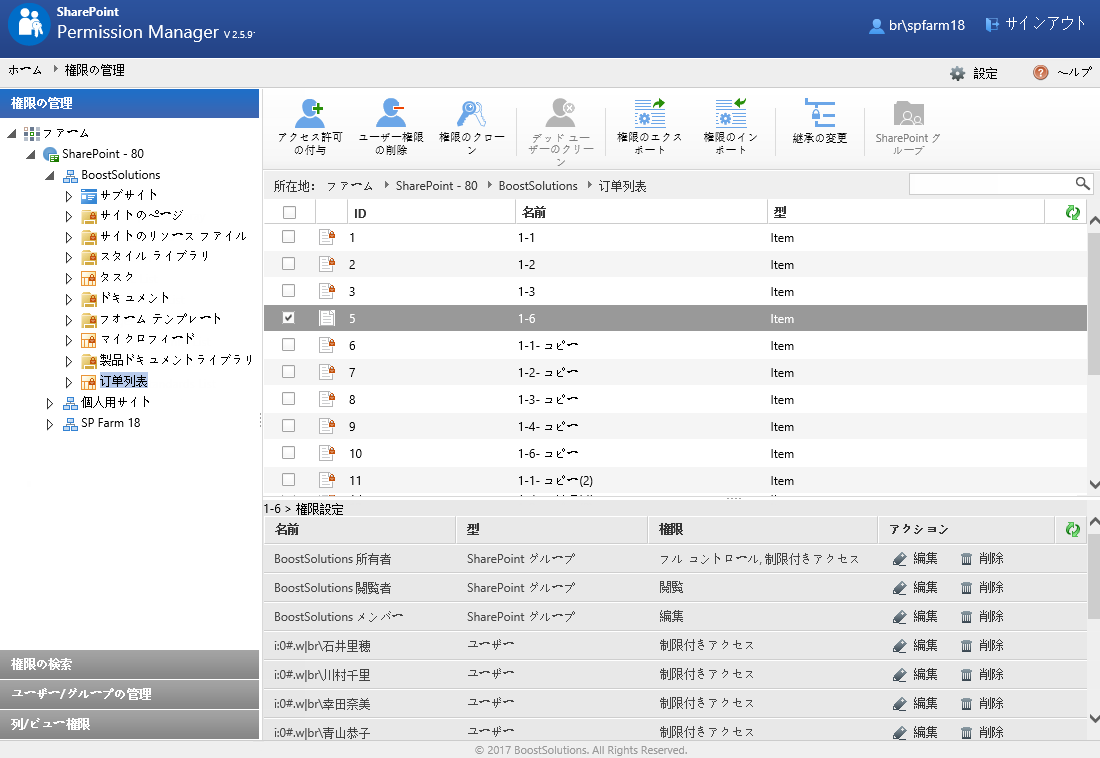Click SharePoint - 80 tree icon

[51, 154]
